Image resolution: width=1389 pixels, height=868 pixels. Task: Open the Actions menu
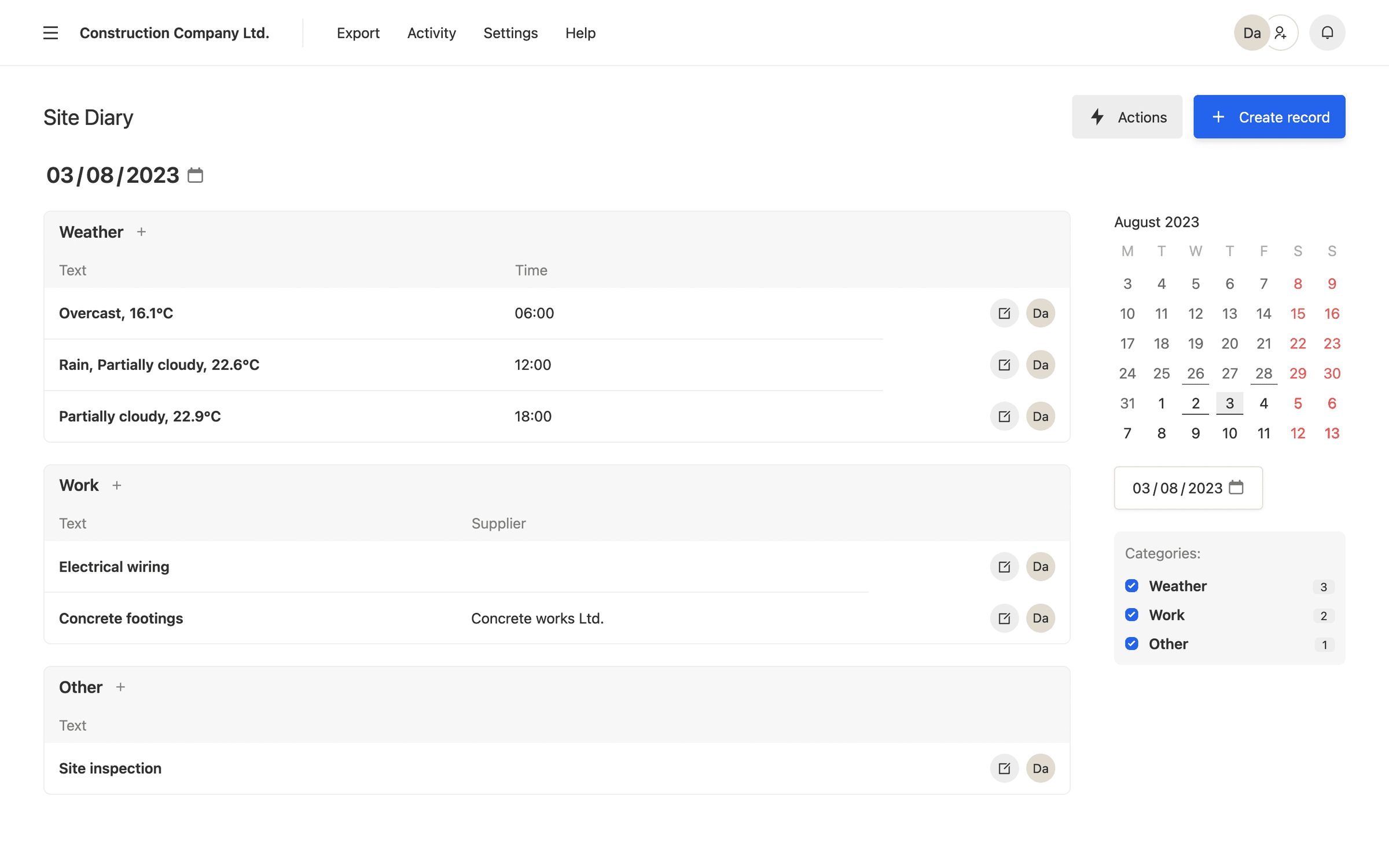tap(1127, 116)
